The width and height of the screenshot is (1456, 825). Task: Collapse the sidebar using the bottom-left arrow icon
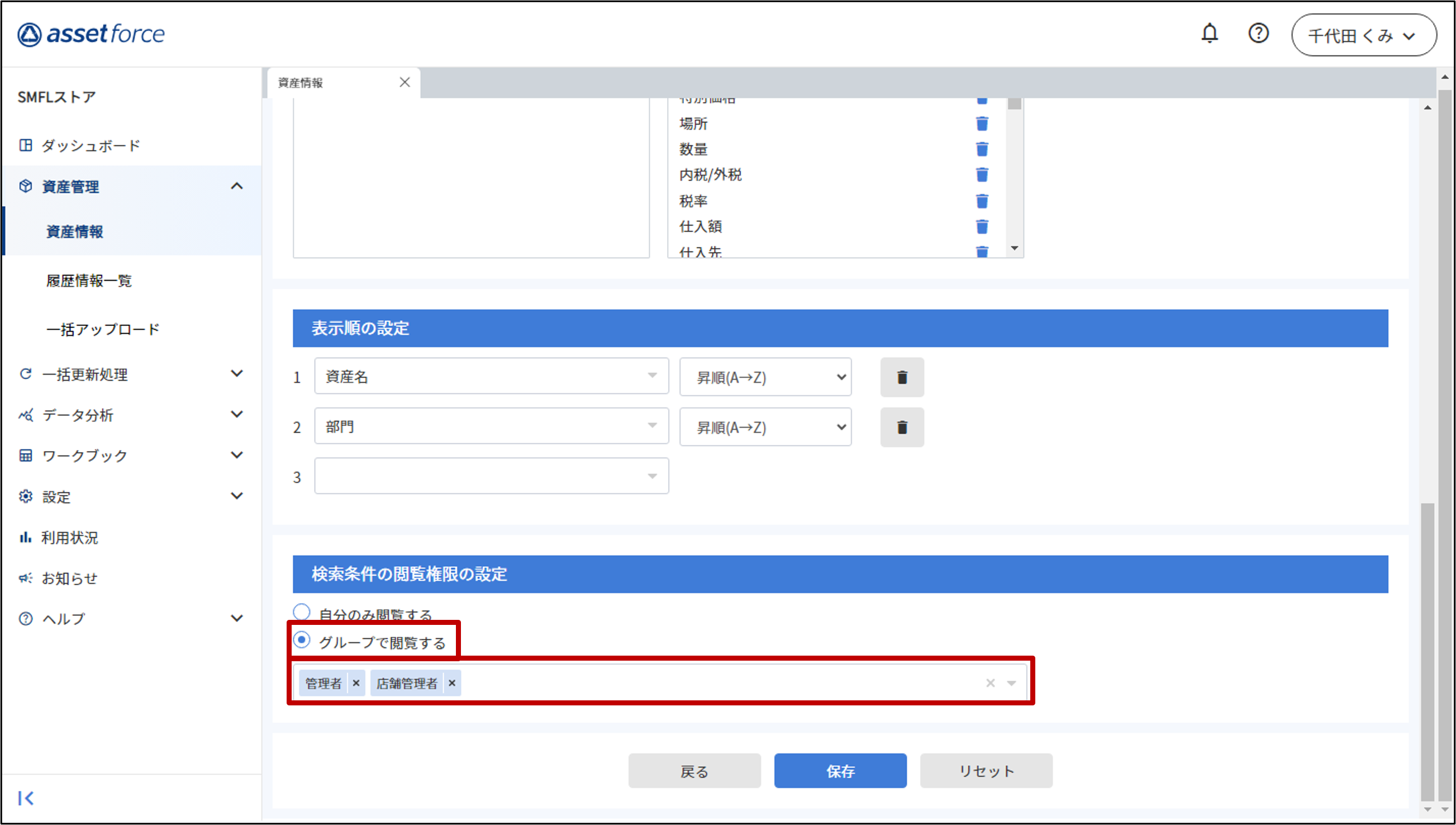26,798
